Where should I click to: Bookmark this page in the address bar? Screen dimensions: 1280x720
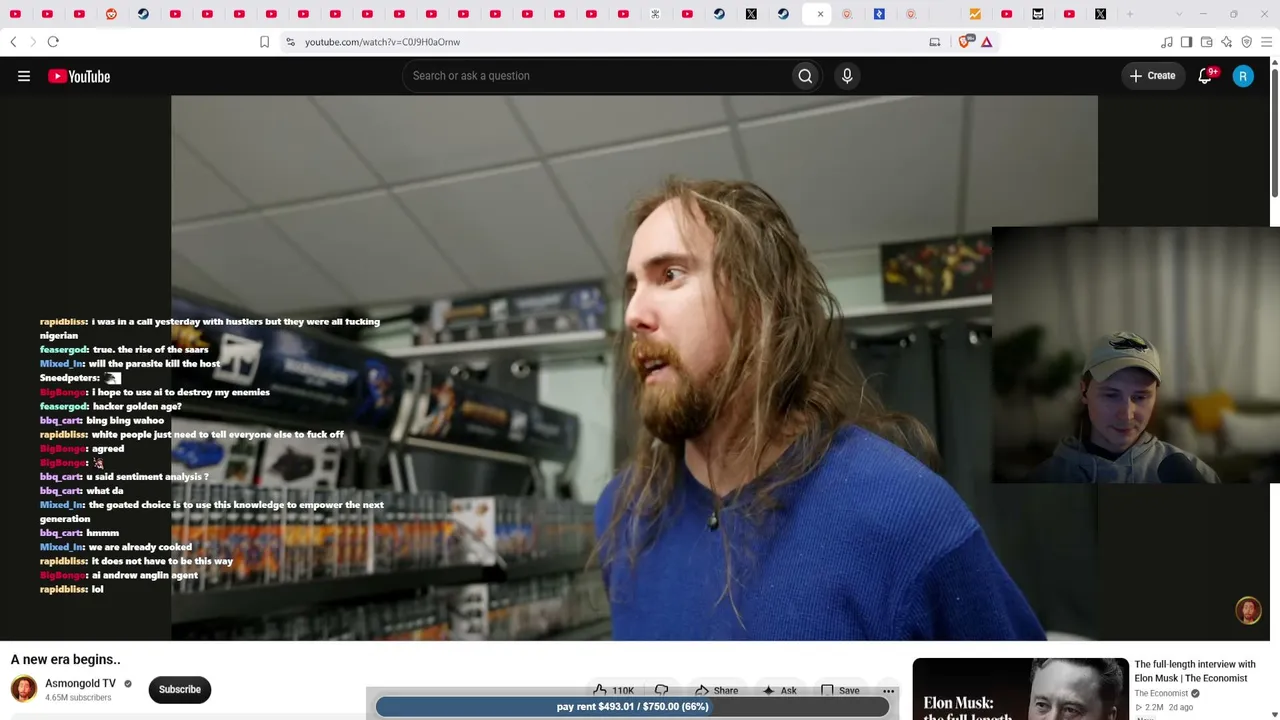click(x=264, y=42)
